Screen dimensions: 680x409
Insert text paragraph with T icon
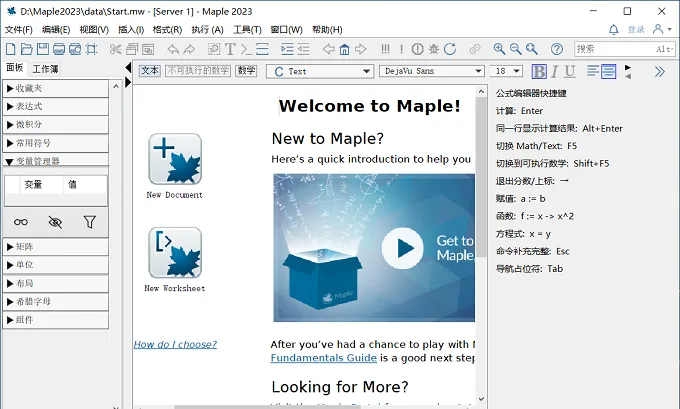[230, 49]
